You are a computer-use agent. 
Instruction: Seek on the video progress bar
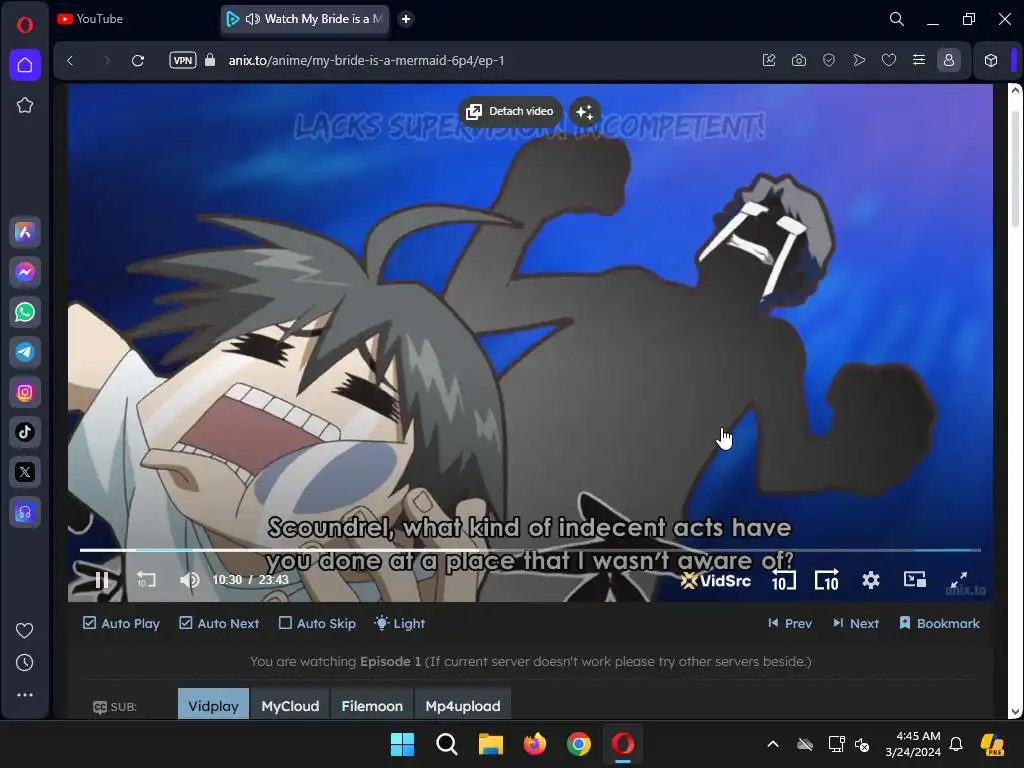(530, 550)
